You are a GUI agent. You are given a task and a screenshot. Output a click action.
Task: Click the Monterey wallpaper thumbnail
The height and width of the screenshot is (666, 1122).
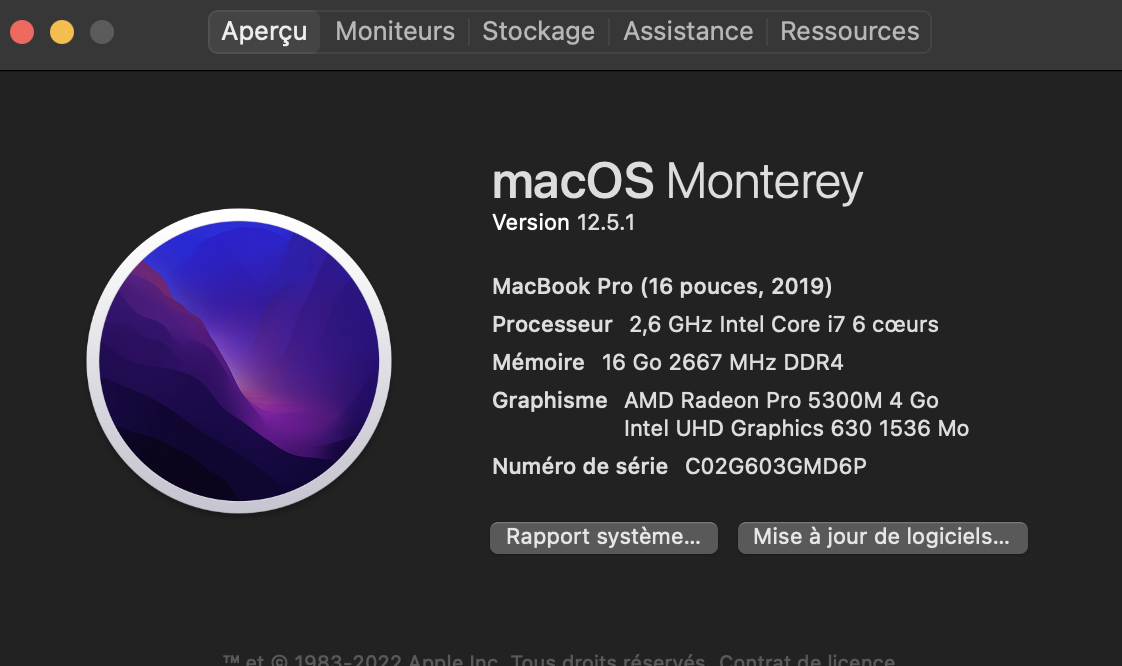click(x=240, y=360)
